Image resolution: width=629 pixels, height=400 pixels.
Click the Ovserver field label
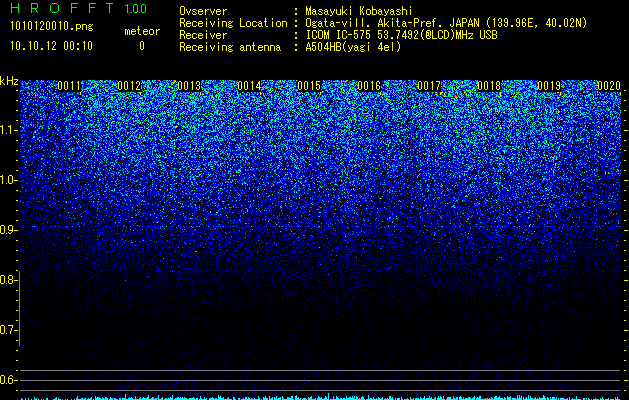coord(203,11)
